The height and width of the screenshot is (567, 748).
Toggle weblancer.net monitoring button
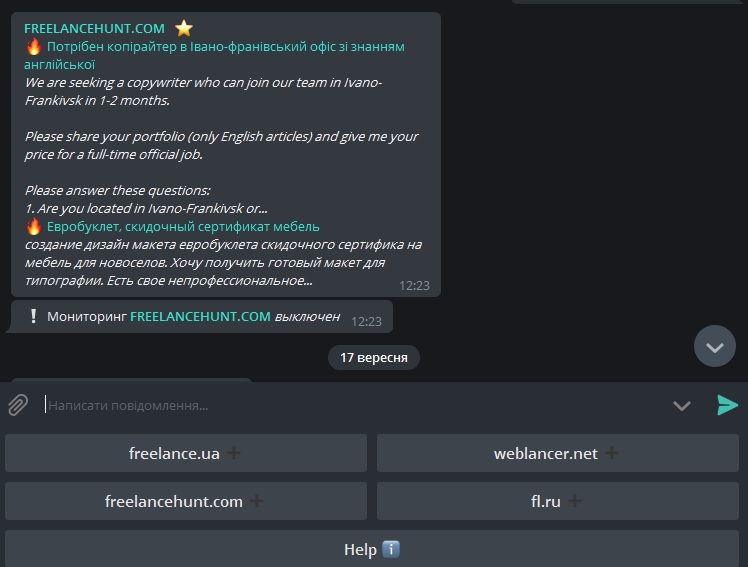[x=557, y=453]
